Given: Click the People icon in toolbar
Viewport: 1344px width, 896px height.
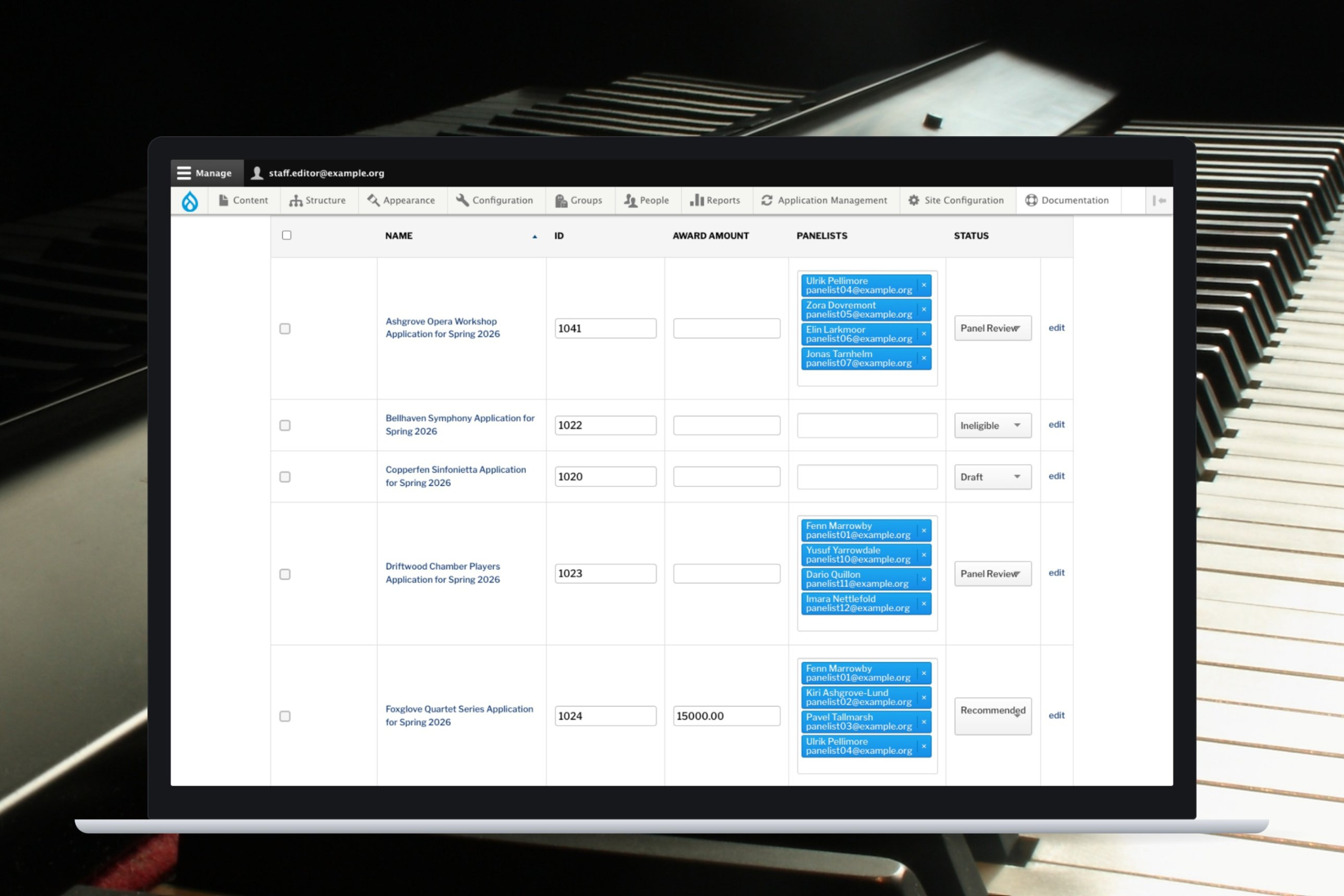Looking at the screenshot, I should pyautogui.click(x=630, y=200).
